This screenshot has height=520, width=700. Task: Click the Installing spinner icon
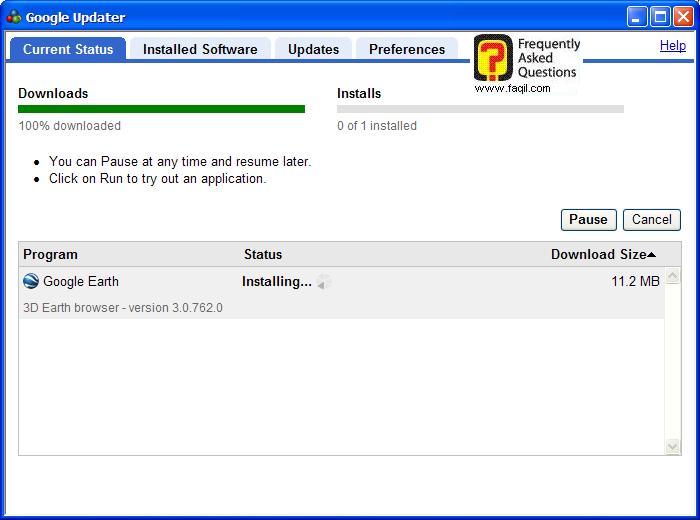pos(323,282)
